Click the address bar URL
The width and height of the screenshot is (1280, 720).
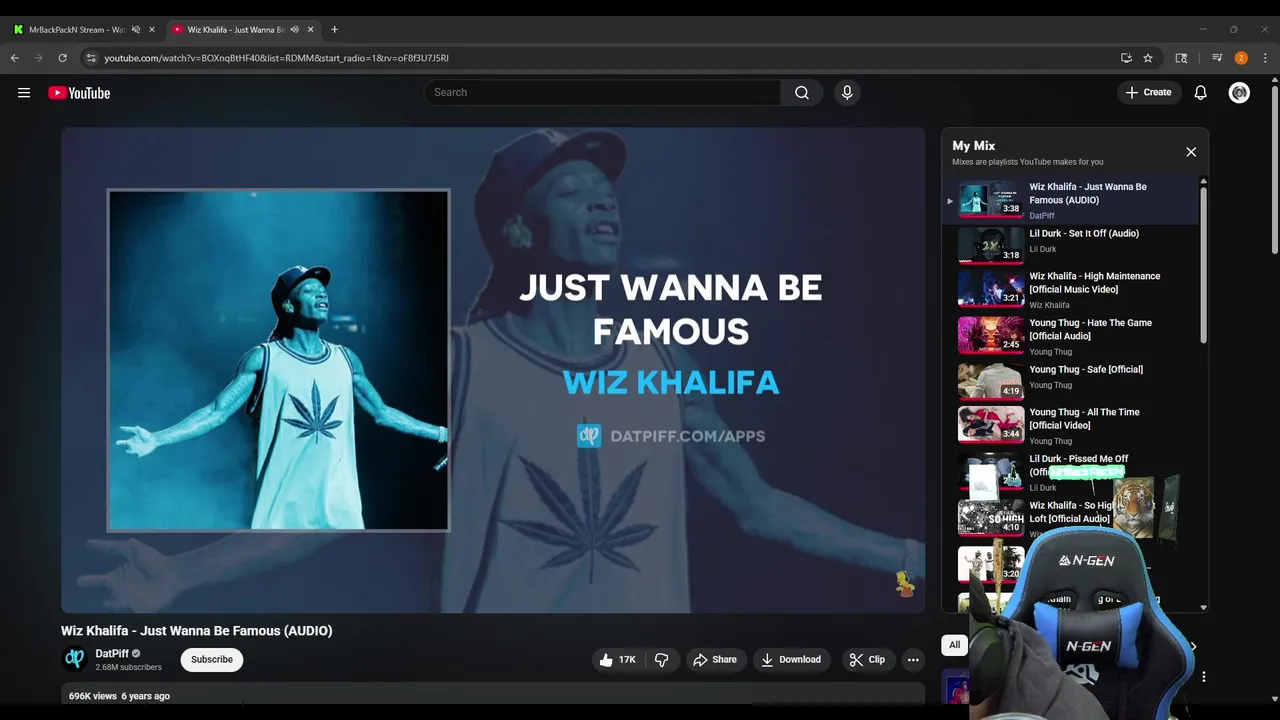pyautogui.click(x=276, y=58)
